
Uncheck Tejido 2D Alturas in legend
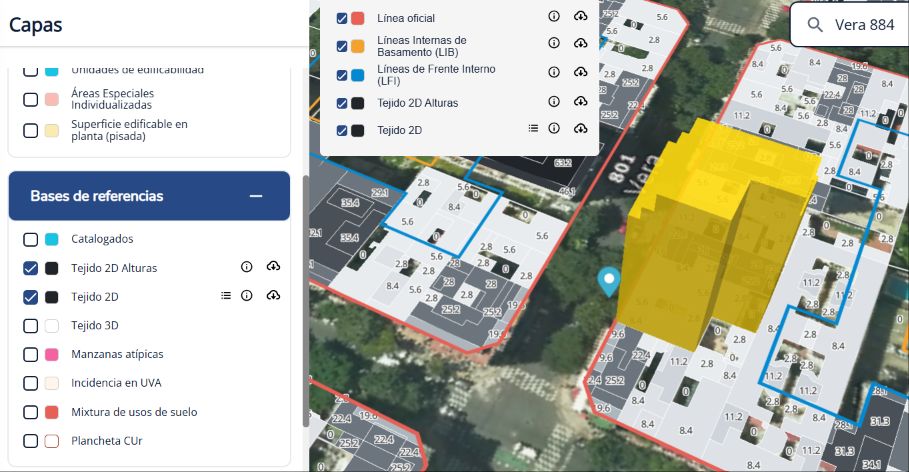(x=342, y=103)
